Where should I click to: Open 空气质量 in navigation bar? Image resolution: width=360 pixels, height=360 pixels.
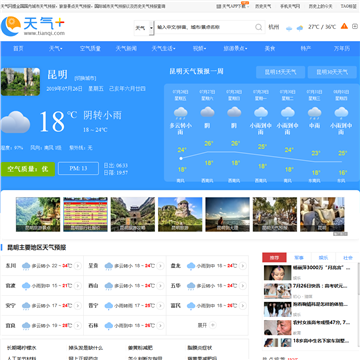(90, 49)
